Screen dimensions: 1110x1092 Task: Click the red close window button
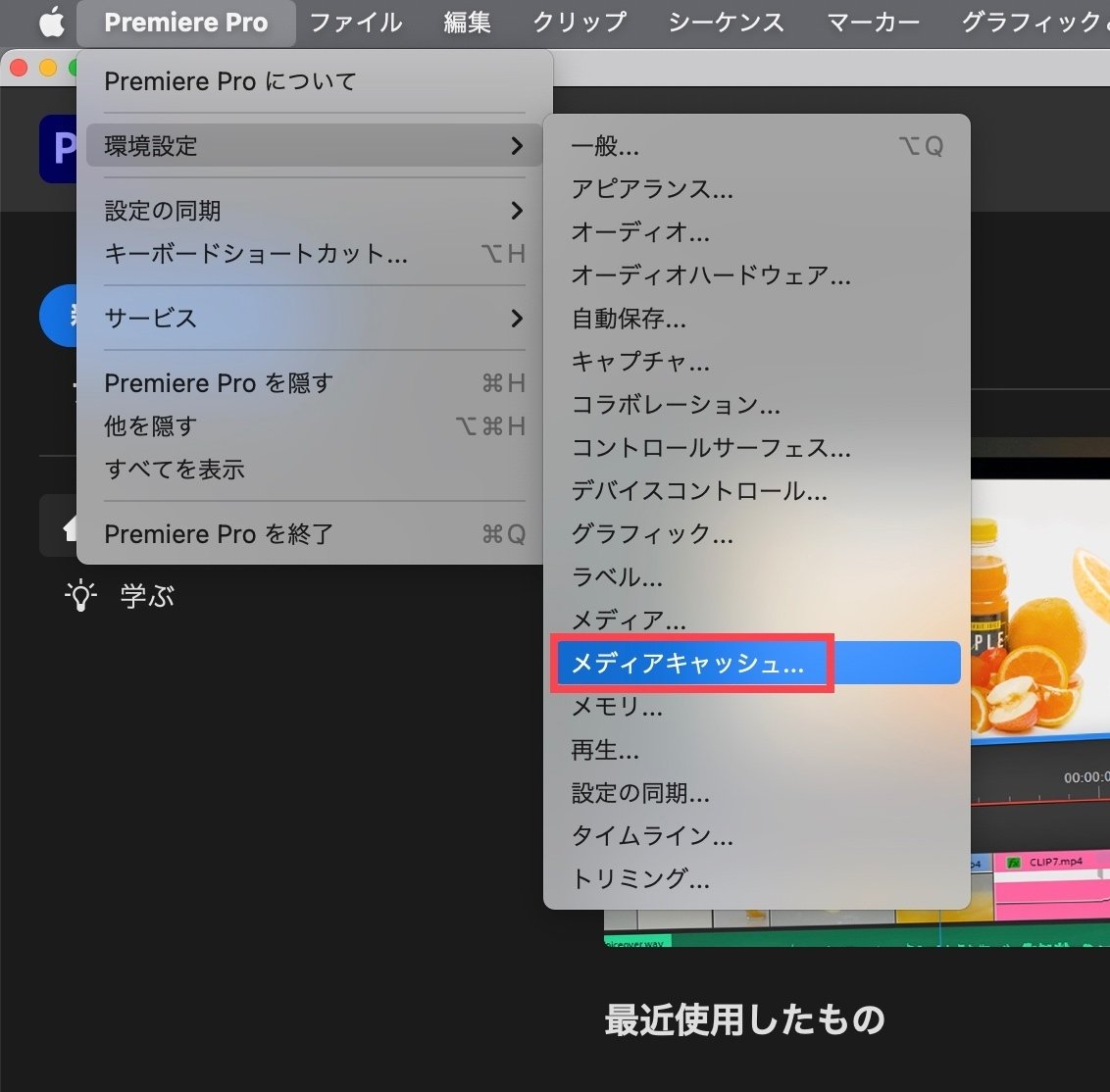tap(19, 68)
